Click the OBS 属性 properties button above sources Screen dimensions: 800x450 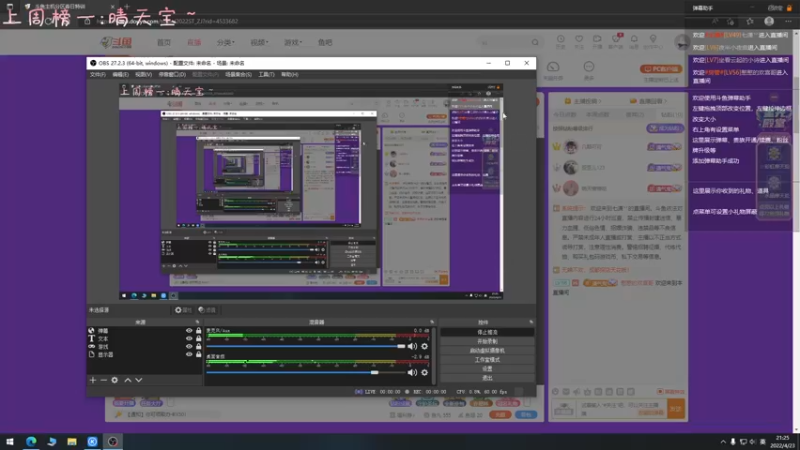click(183, 310)
